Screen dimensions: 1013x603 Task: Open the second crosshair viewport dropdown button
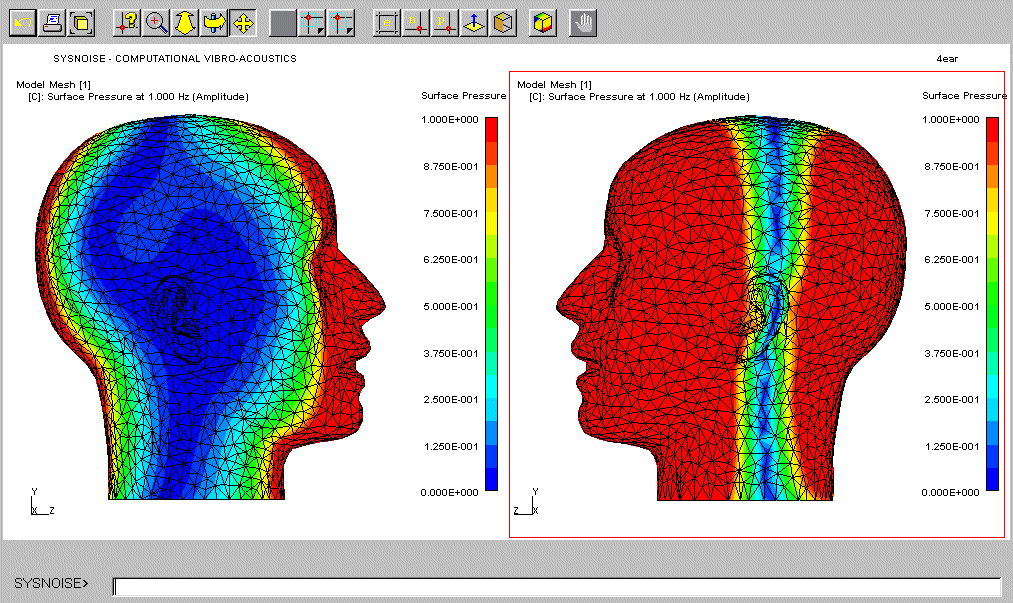point(342,22)
